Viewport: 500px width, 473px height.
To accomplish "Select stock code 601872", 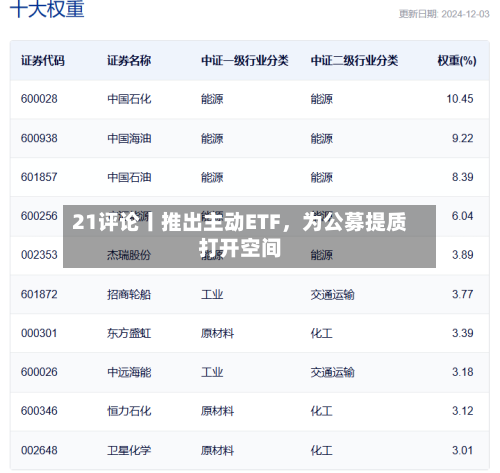I will [x=39, y=294].
